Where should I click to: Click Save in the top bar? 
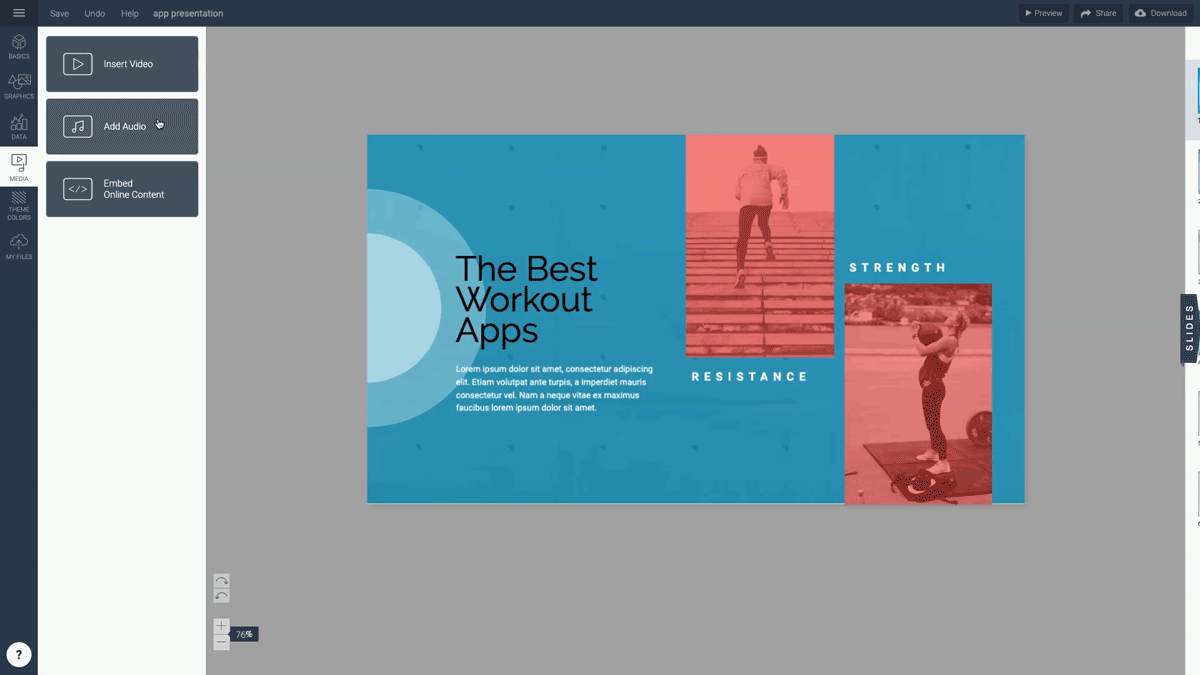pos(59,13)
